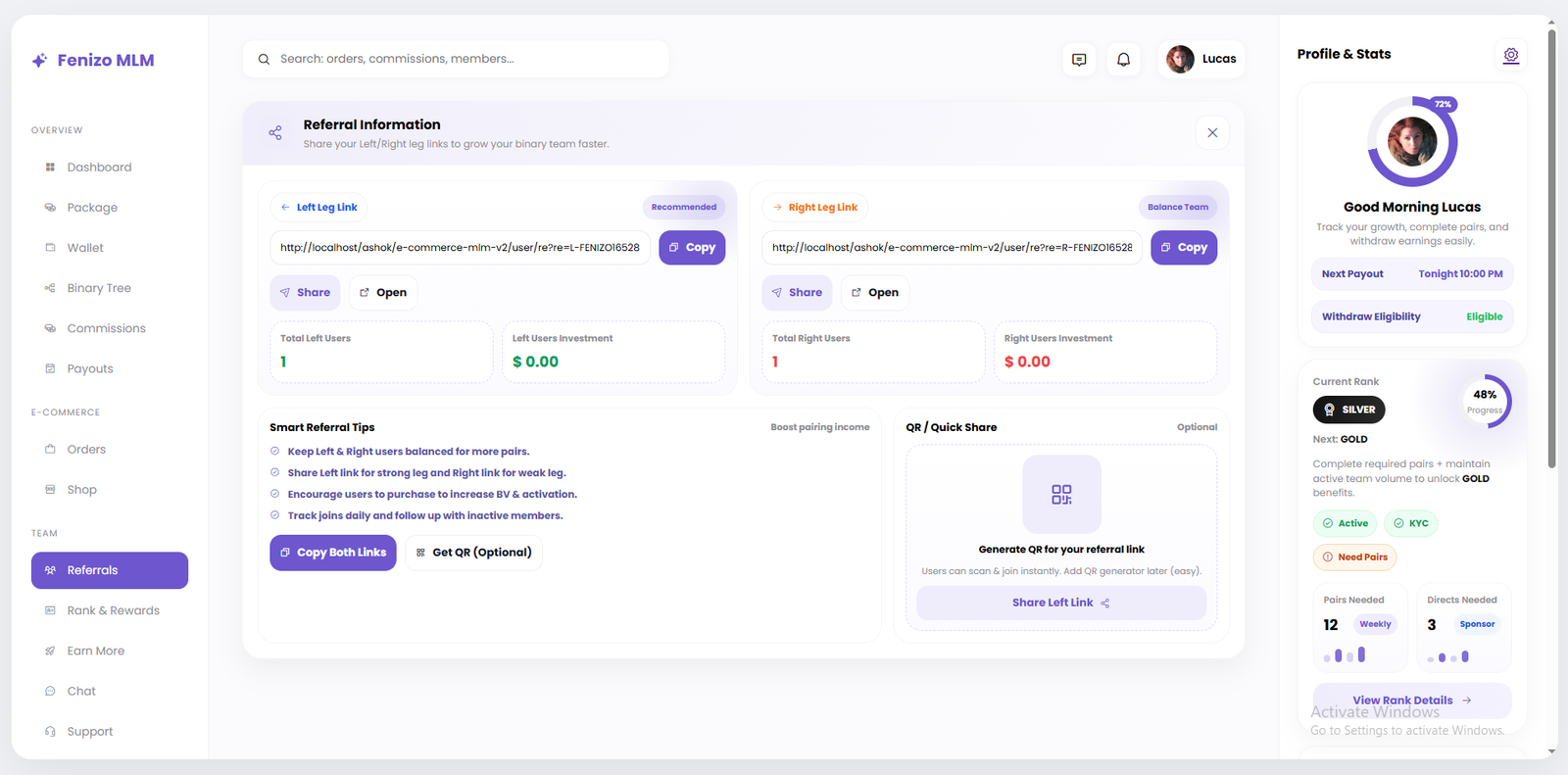Click the QR code icon tile
The image size is (1568, 775).
[1061, 495]
